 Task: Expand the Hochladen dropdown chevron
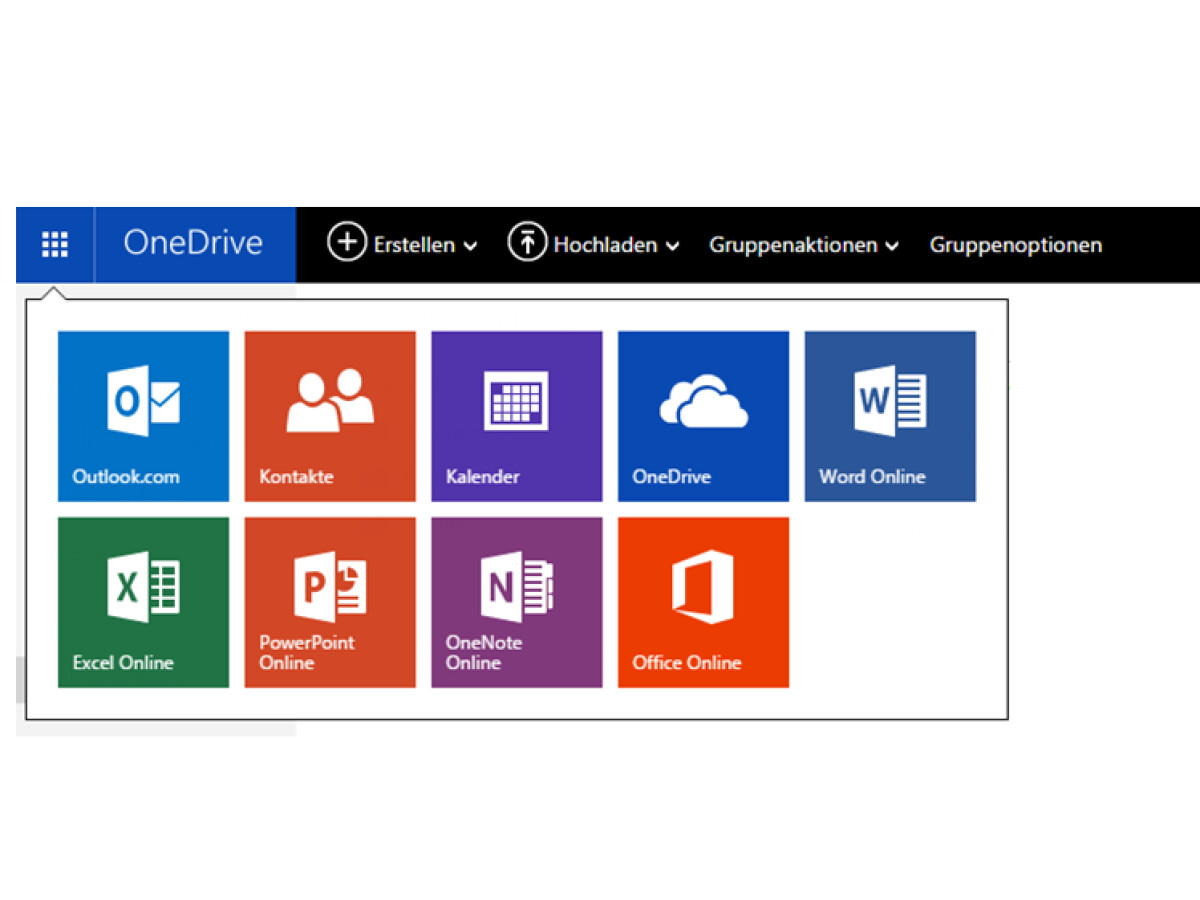point(673,246)
